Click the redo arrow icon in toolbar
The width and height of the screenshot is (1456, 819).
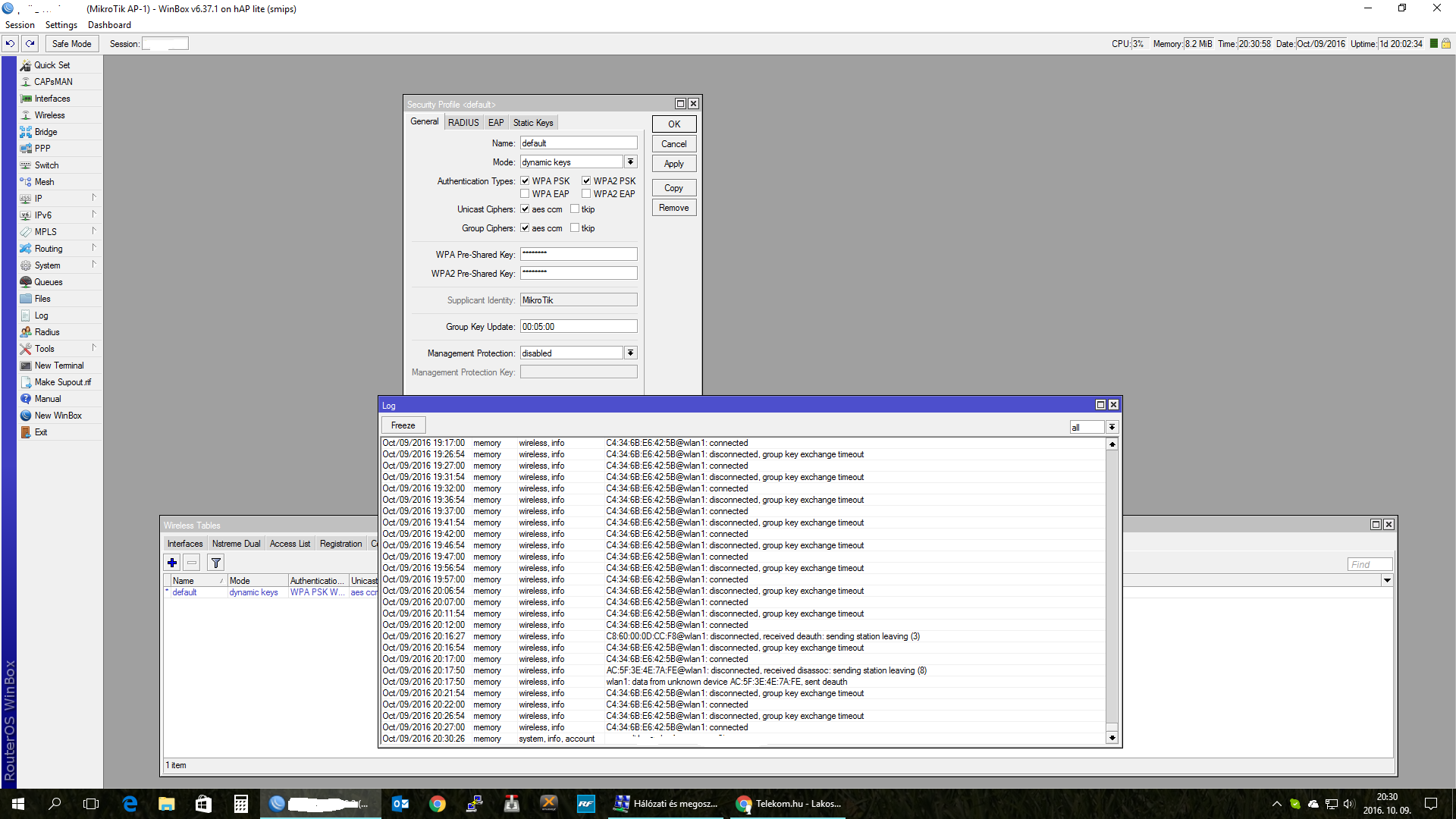coord(30,43)
